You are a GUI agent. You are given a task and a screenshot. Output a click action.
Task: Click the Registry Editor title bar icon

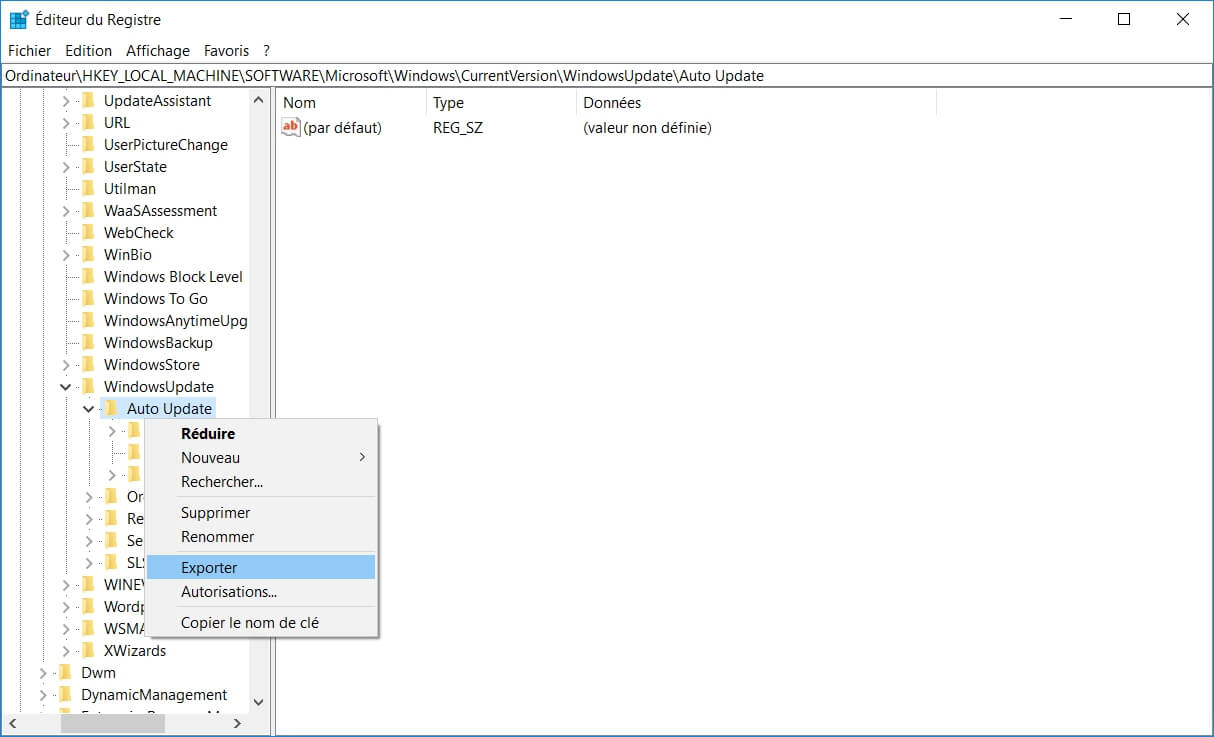(18, 19)
